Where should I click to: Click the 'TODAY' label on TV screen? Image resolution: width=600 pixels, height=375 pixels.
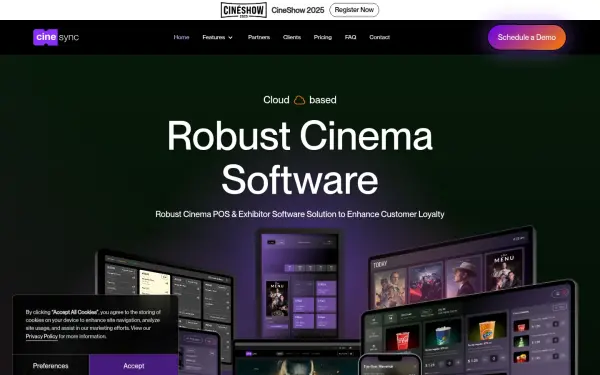point(380,264)
